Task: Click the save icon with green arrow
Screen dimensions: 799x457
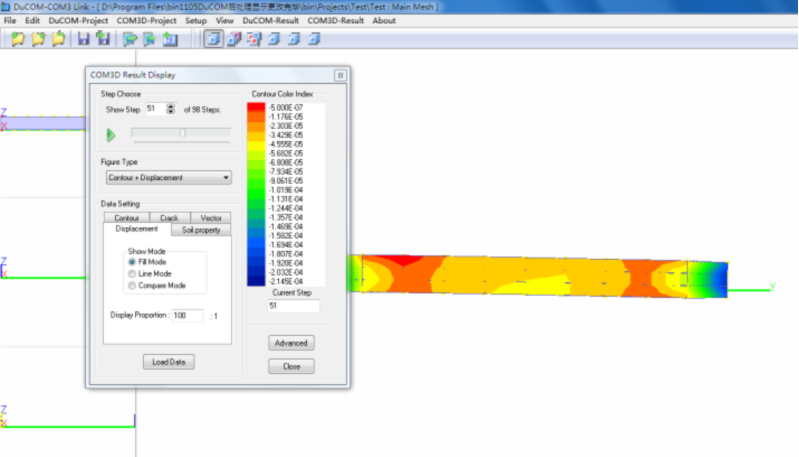Action: (102, 39)
